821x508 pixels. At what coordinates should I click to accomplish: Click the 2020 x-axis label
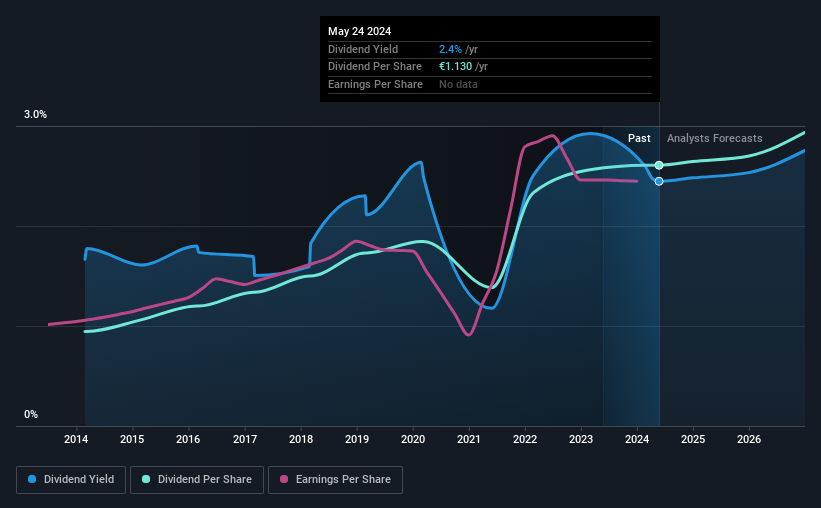pyautogui.click(x=413, y=439)
